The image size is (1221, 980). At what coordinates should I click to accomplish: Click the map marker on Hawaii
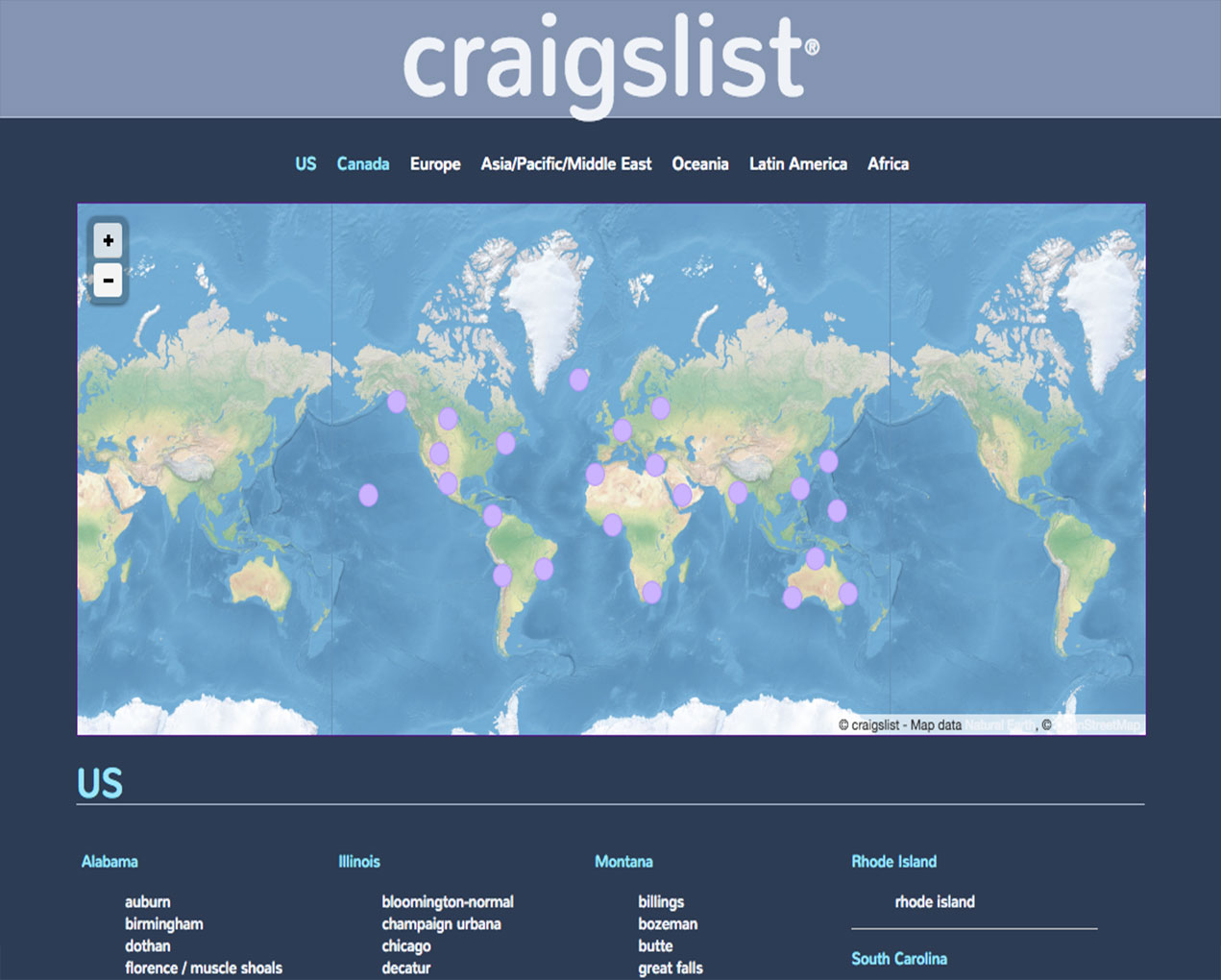[x=368, y=495]
